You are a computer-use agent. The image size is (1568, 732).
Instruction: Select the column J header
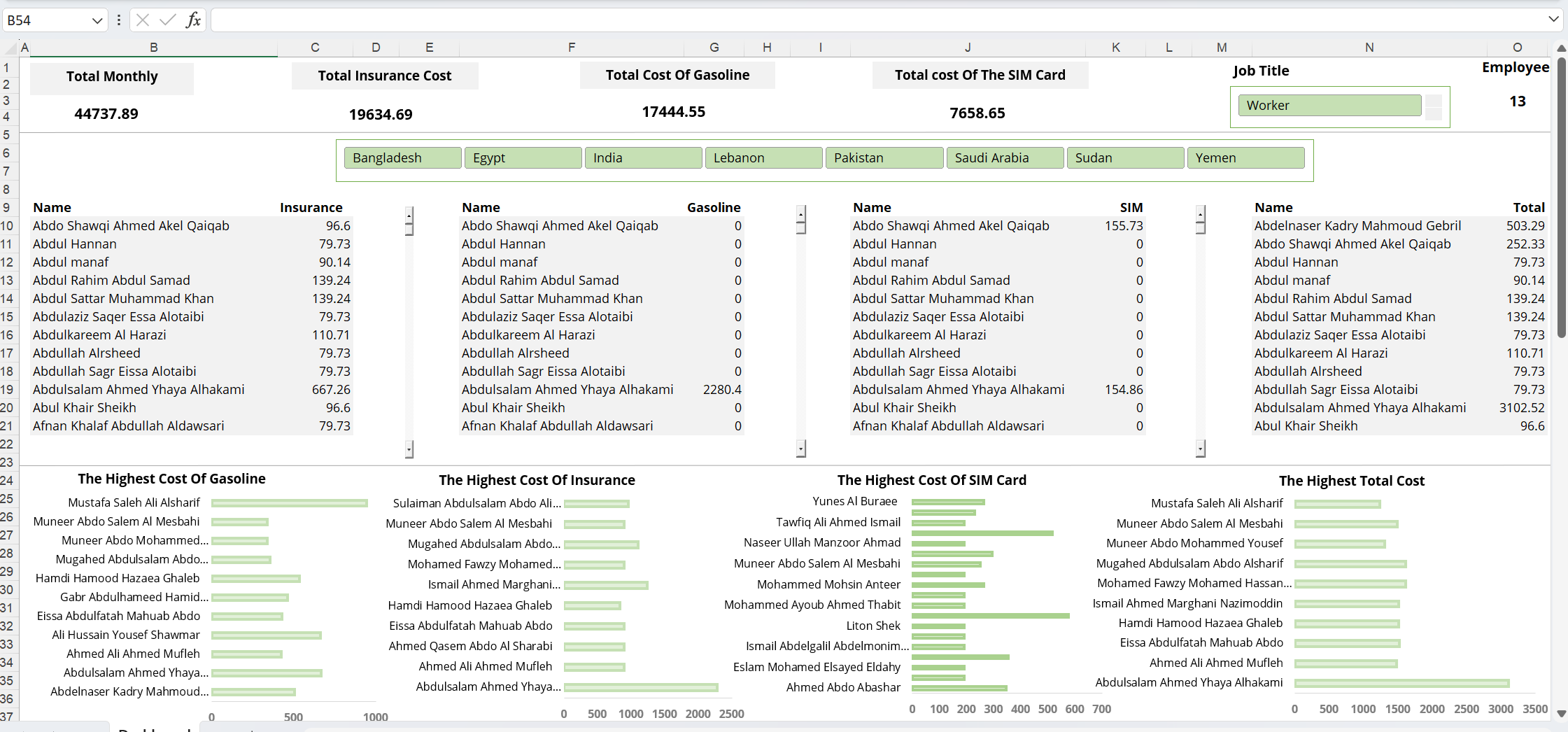968,48
